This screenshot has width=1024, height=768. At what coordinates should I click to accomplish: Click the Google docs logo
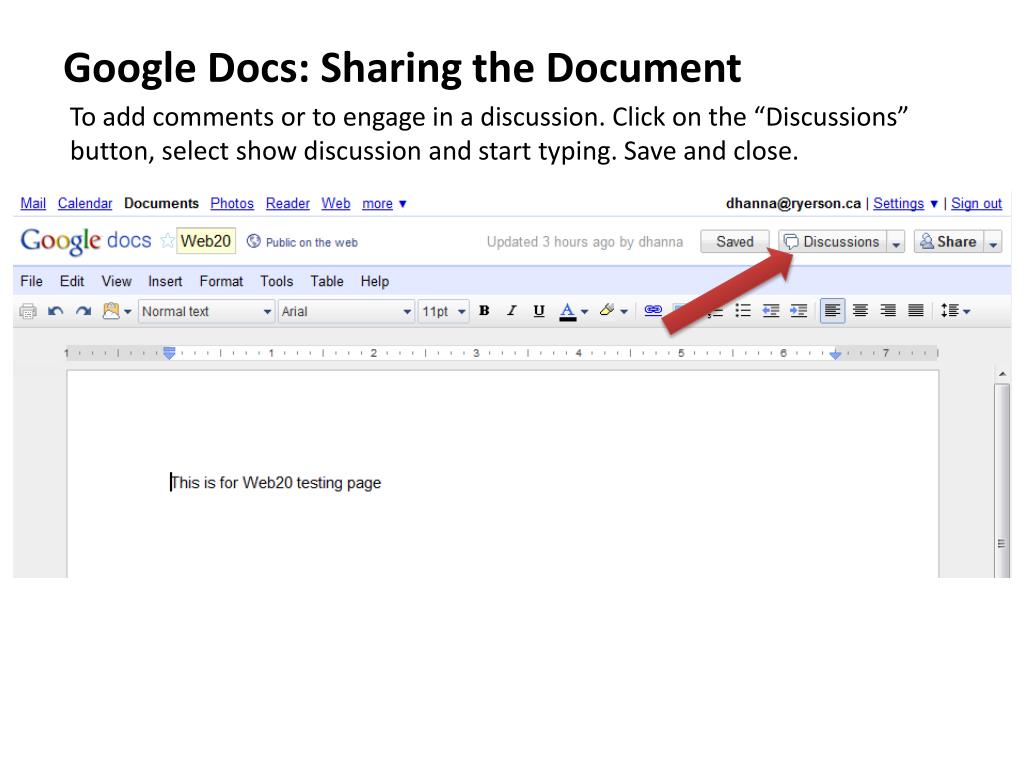[x=86, y=241]
